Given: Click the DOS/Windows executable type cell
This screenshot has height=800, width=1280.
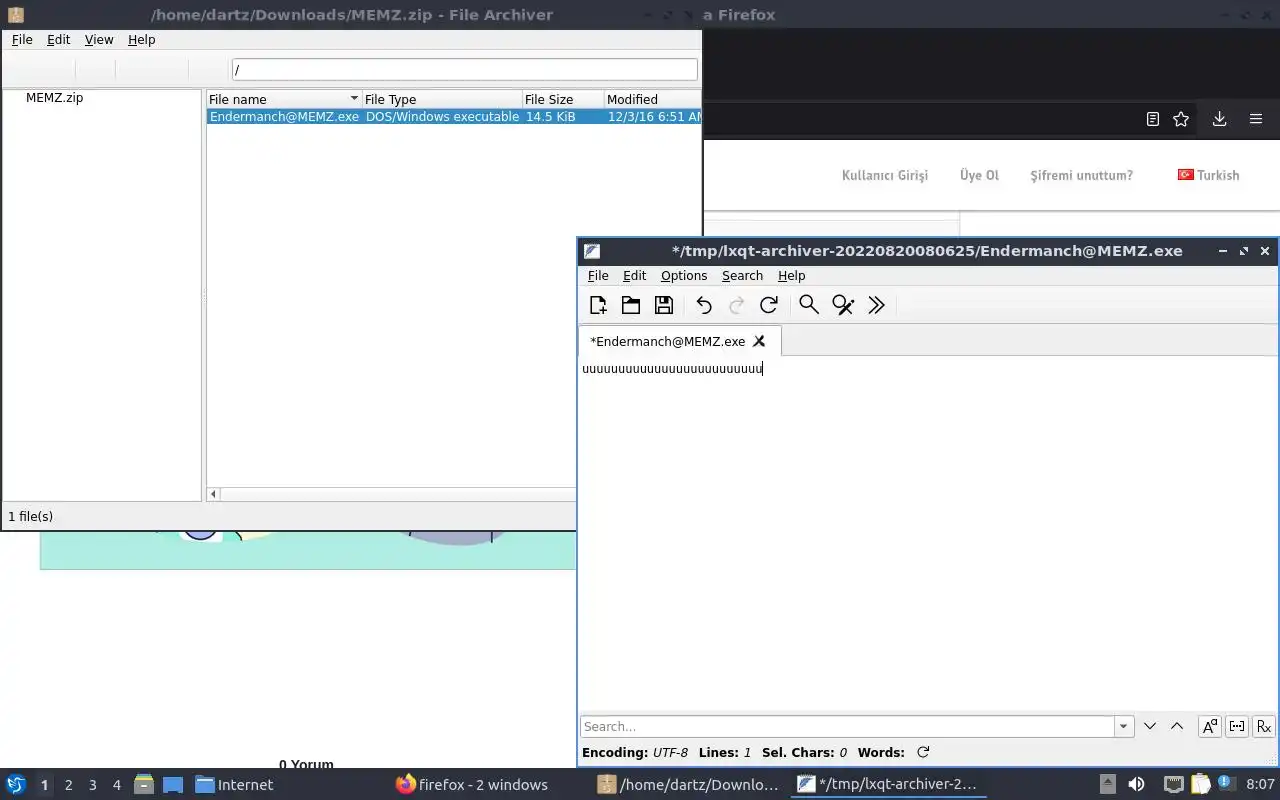Looking at the screenshot, I should point(442,117).
